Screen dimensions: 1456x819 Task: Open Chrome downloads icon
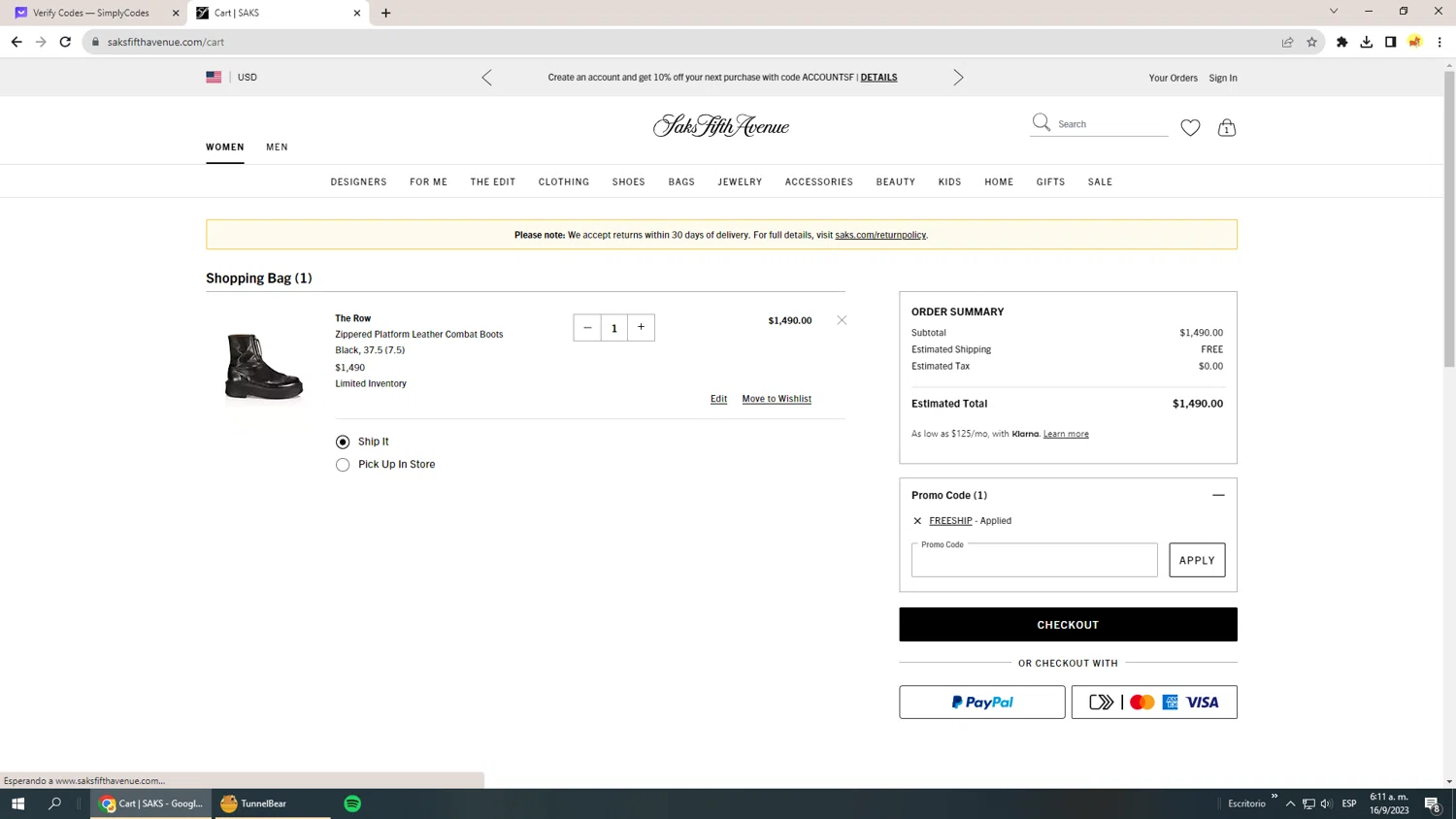pyautogui.click(x=1366, y=42)
